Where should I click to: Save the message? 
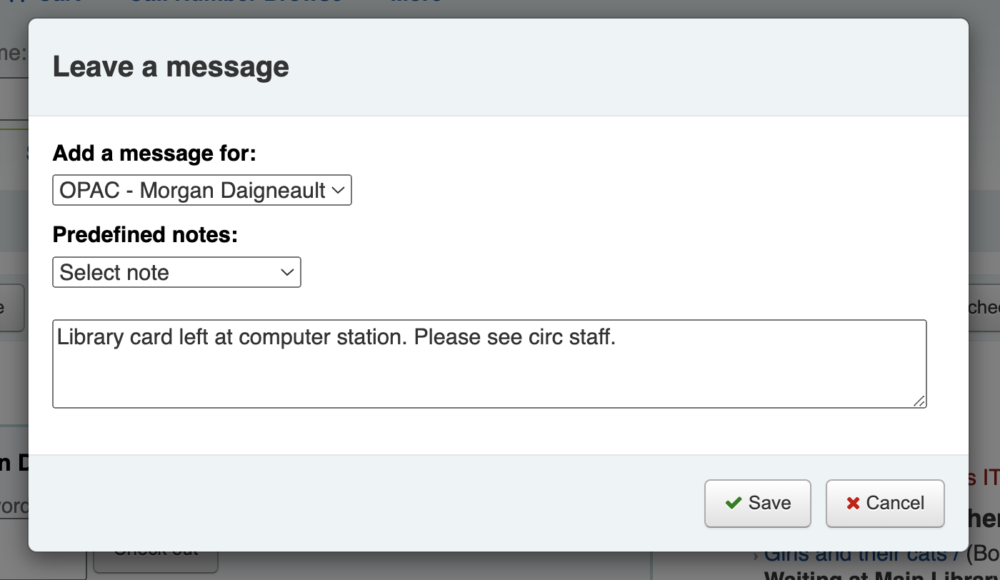click(x=757, y=503)
